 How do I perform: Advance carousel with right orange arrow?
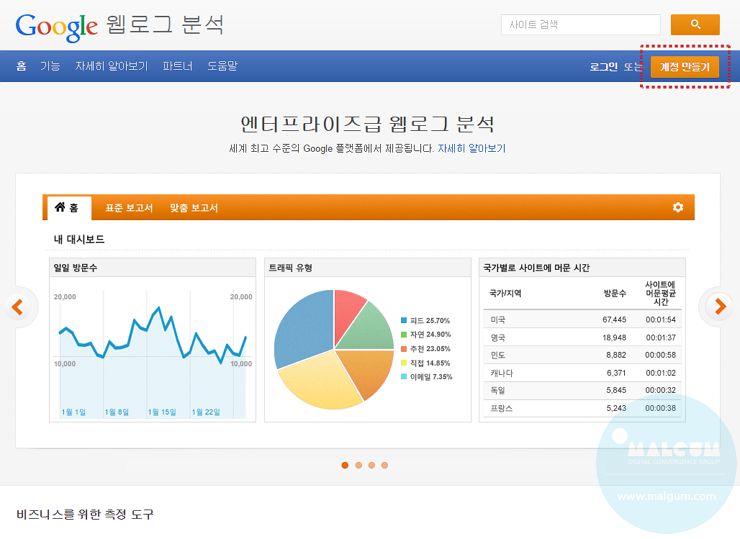coord(720,307)
